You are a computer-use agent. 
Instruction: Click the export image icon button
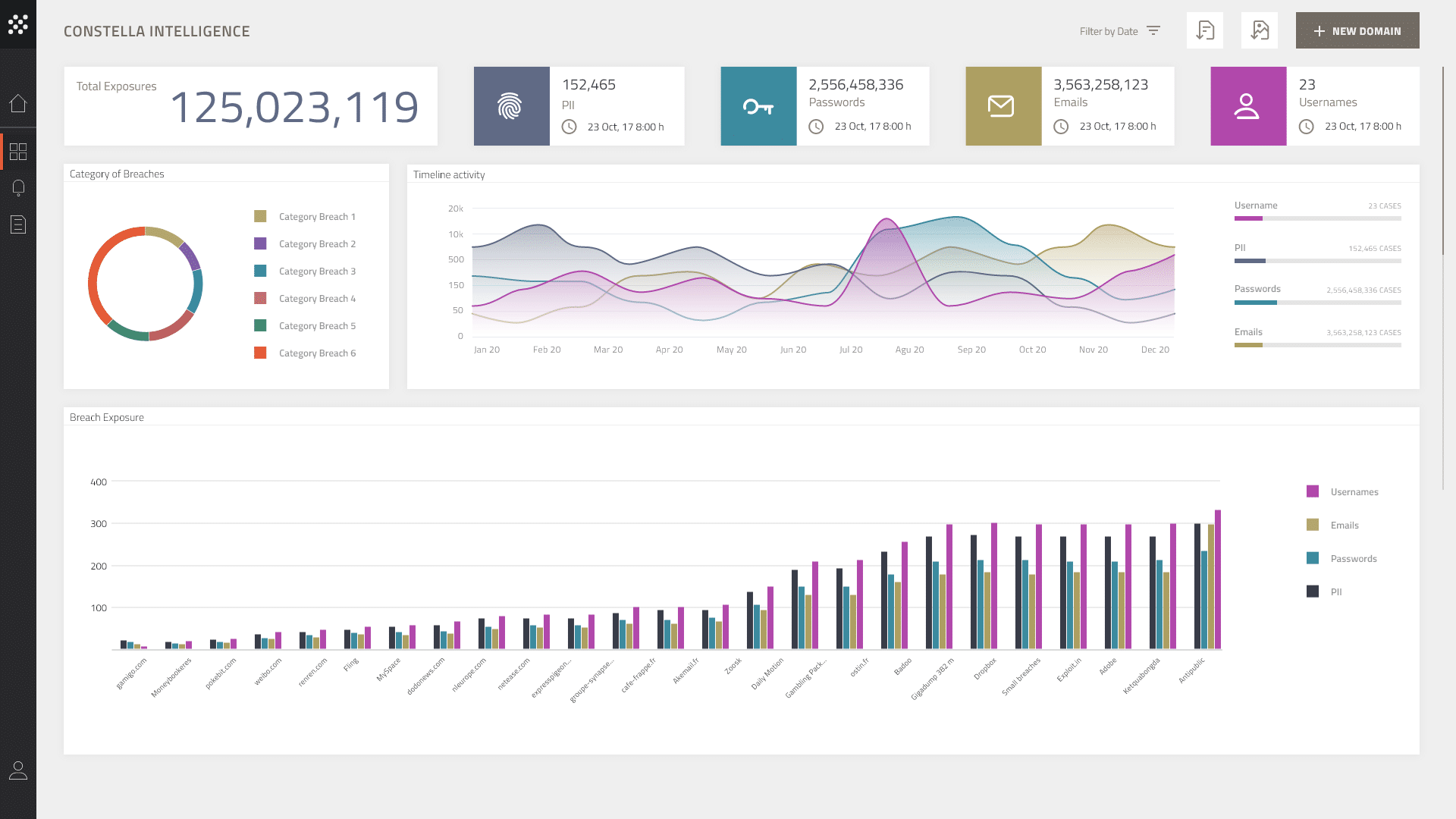pos(1259,30)
